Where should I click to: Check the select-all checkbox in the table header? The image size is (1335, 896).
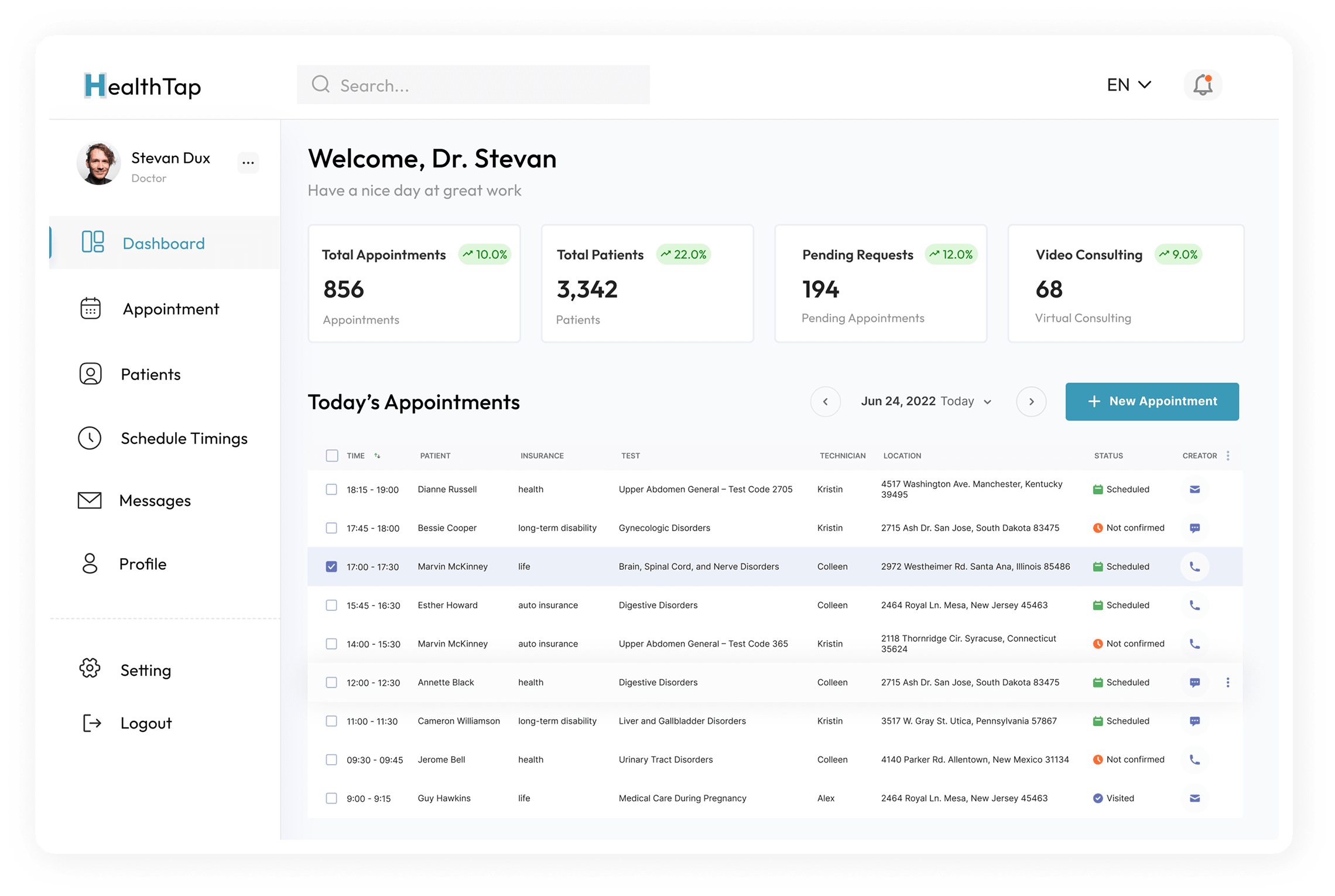pos(331,455)
